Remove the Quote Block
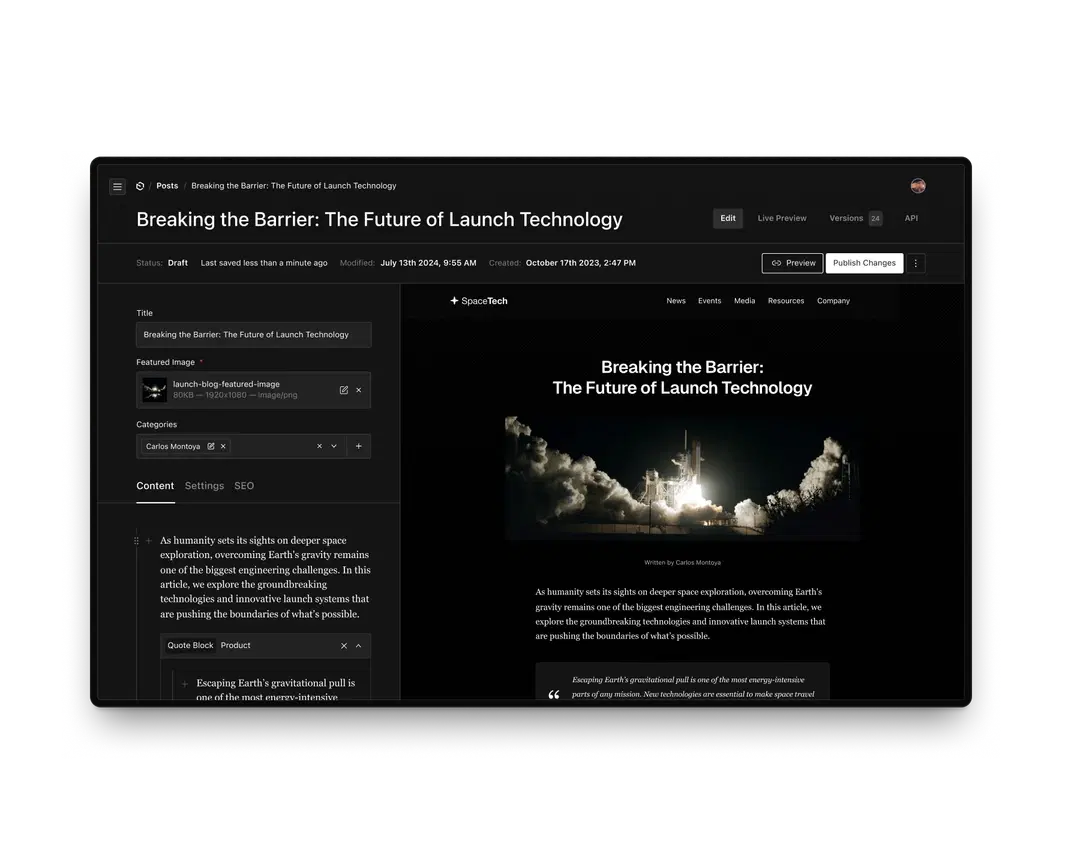The width and height of the screenshot is (1080, 864). (x=344, y=646)
